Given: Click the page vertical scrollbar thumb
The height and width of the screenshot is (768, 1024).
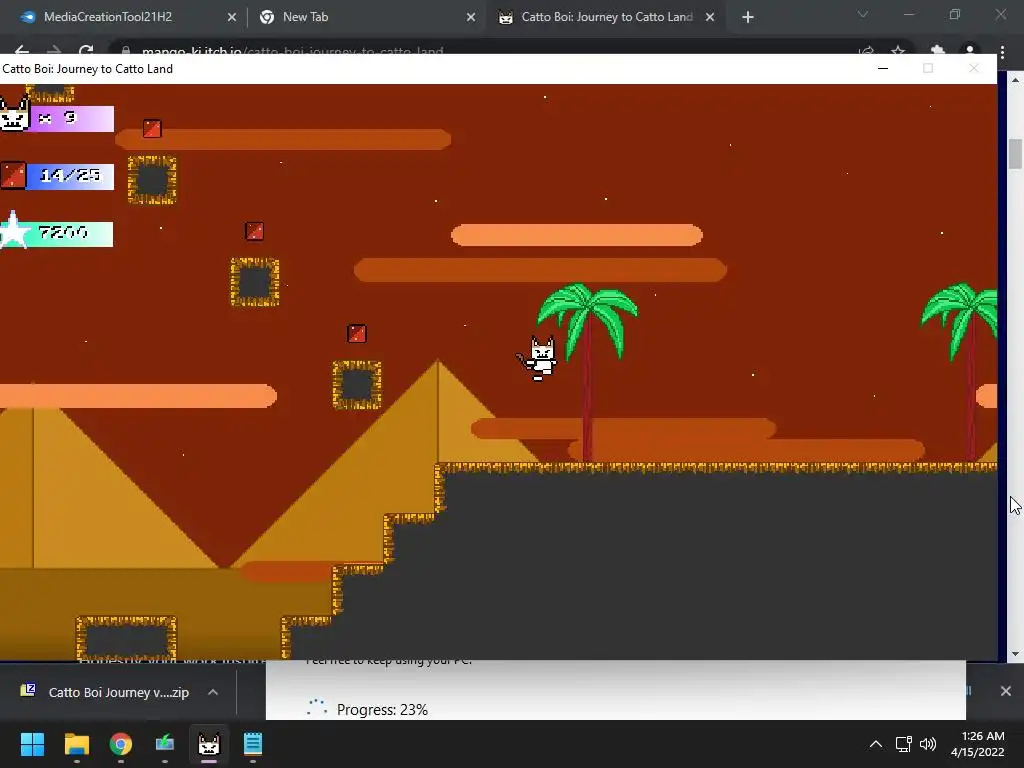Looking at the screenshot, I should (x=1015, y=154).
